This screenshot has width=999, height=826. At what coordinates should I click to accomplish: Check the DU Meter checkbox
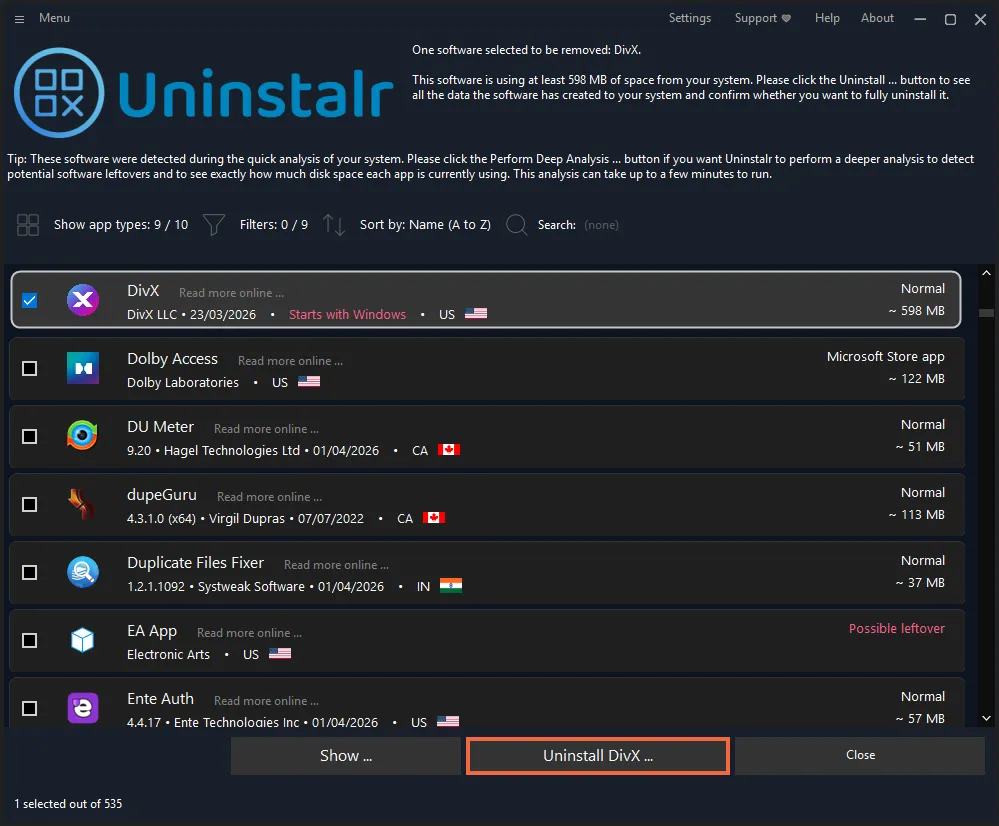tap(29, 437)
